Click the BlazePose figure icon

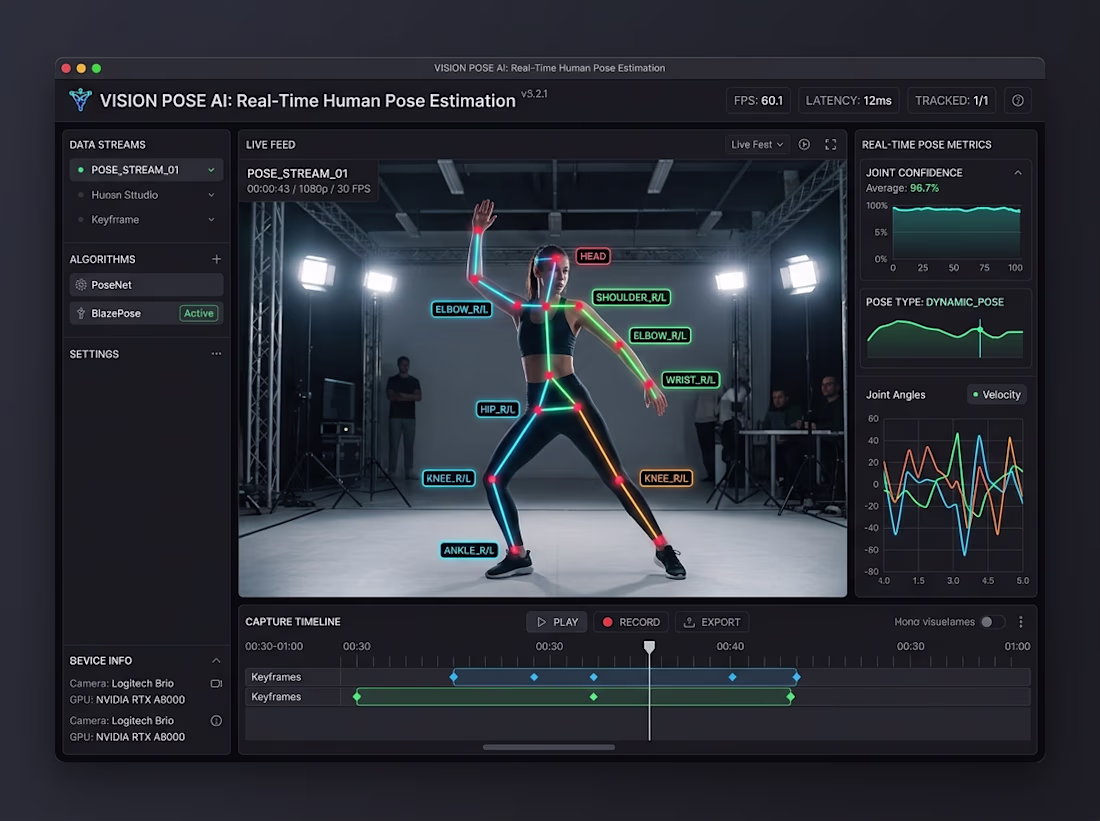[x=81, y=313]
